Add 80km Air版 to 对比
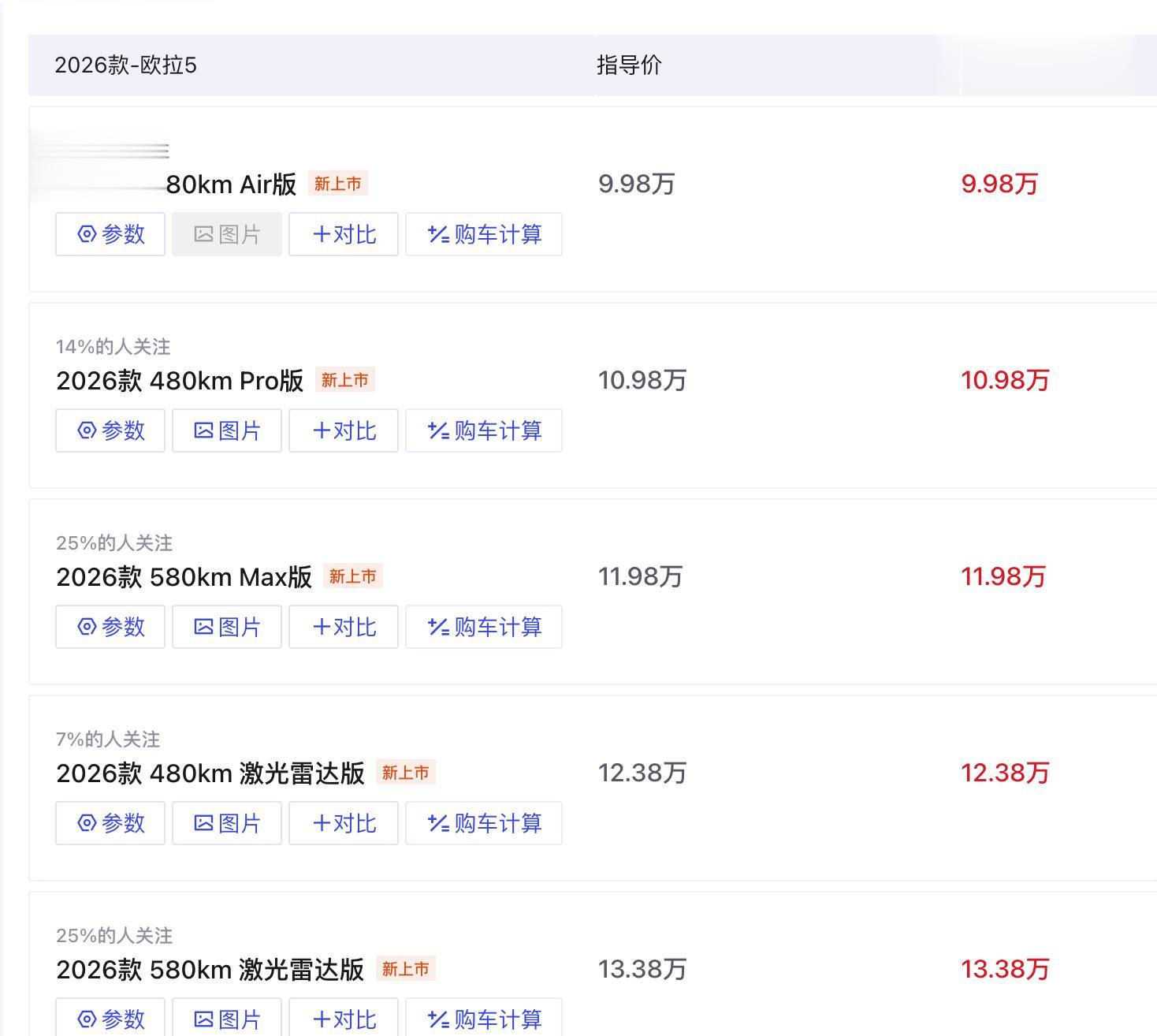Viewport: 1157px width, 1036px height. pyautogui.click(x=344, y=234)
